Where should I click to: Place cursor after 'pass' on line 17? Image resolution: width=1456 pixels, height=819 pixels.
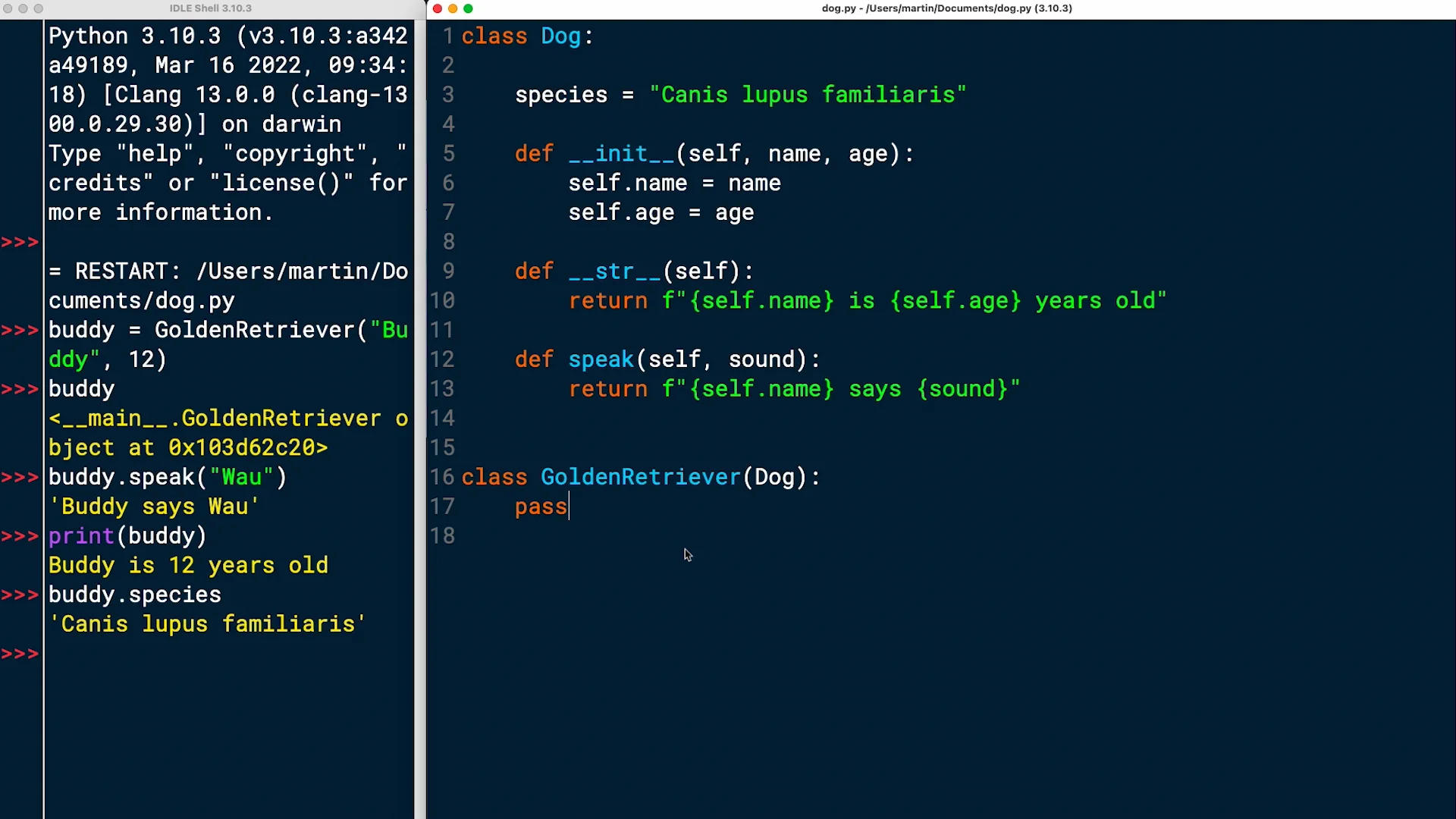click(569, 507)
